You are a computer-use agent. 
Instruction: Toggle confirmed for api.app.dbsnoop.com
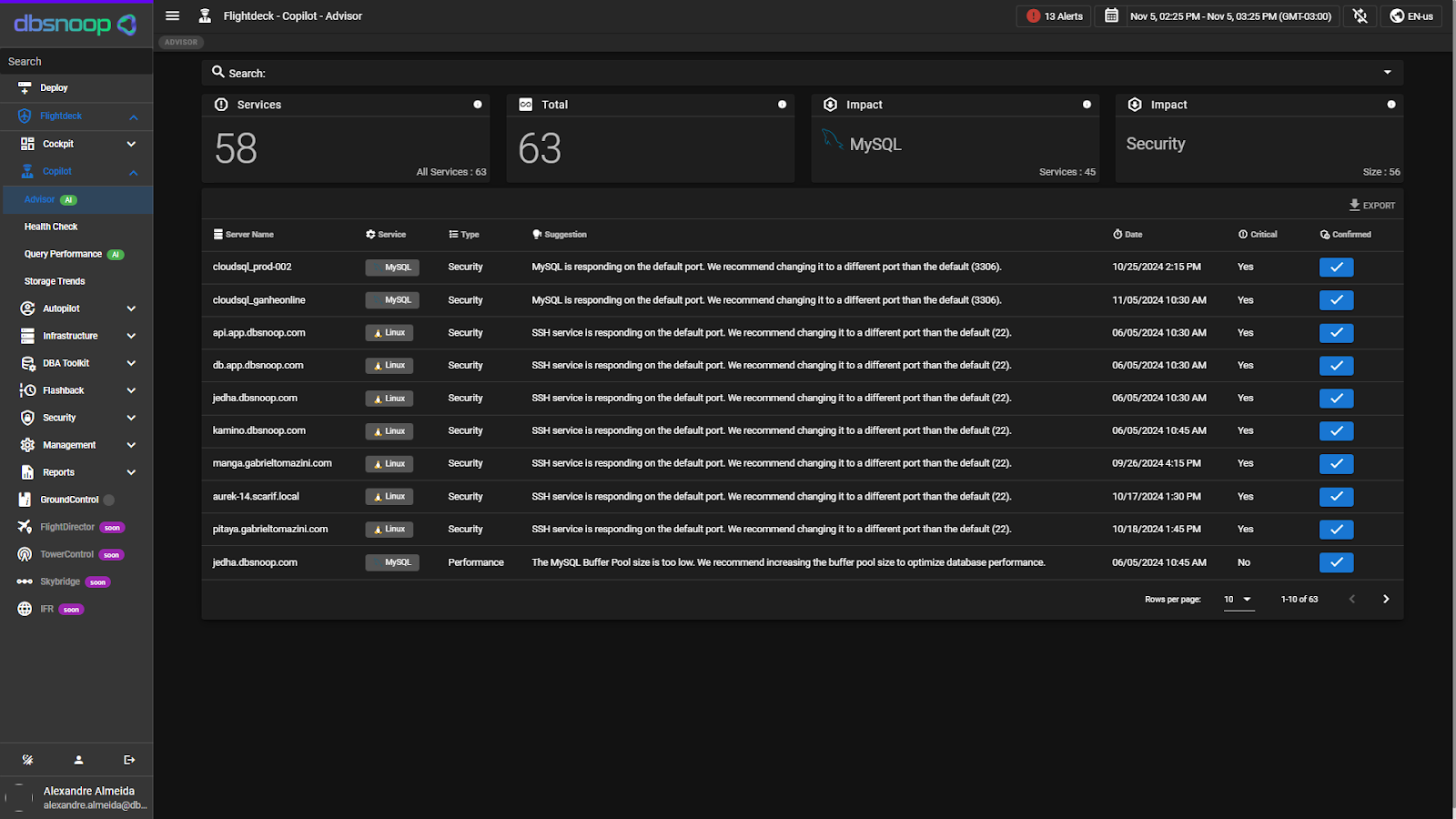(1336, 333)
